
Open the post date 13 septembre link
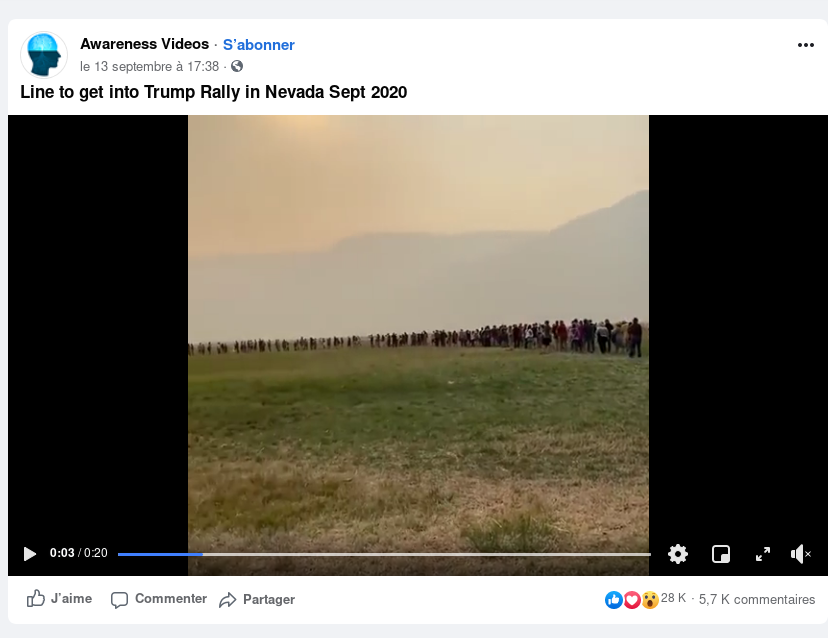149,67
